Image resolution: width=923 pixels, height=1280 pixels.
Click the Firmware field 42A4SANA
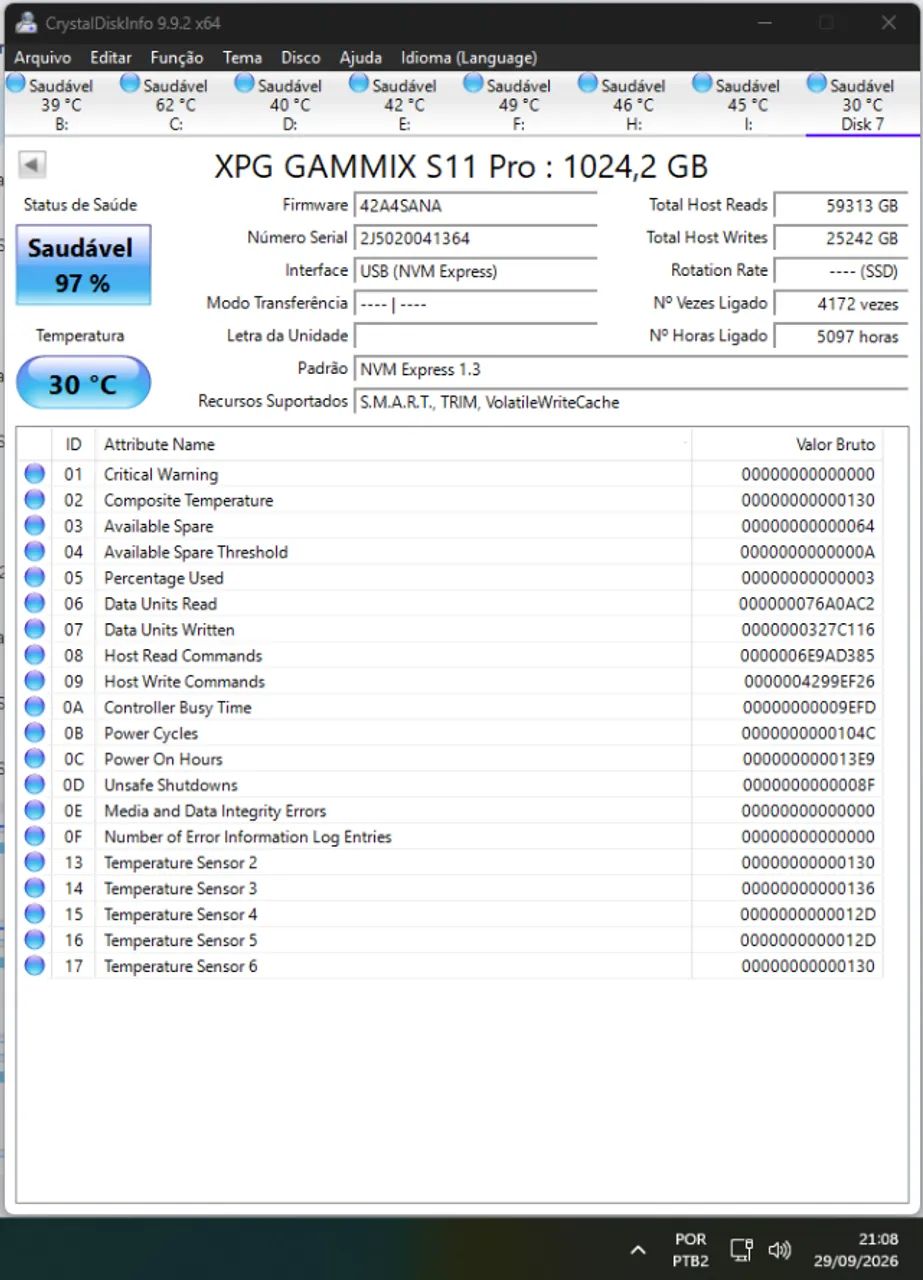476,205
